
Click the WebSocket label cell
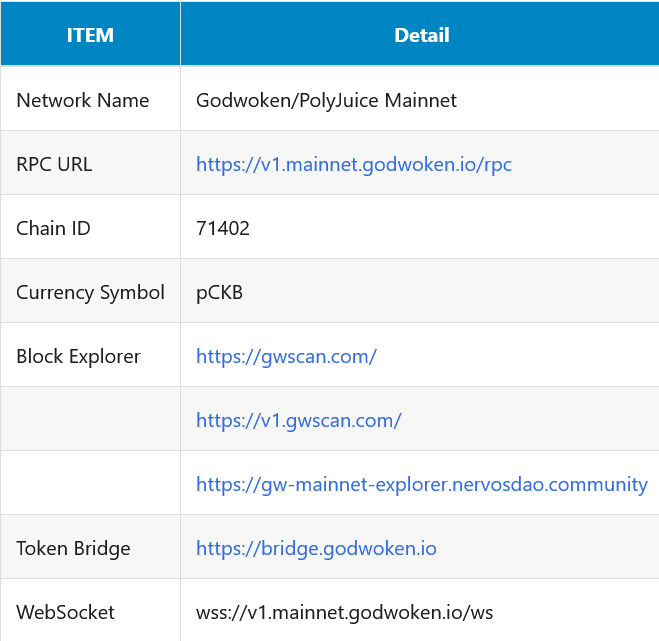65,612
